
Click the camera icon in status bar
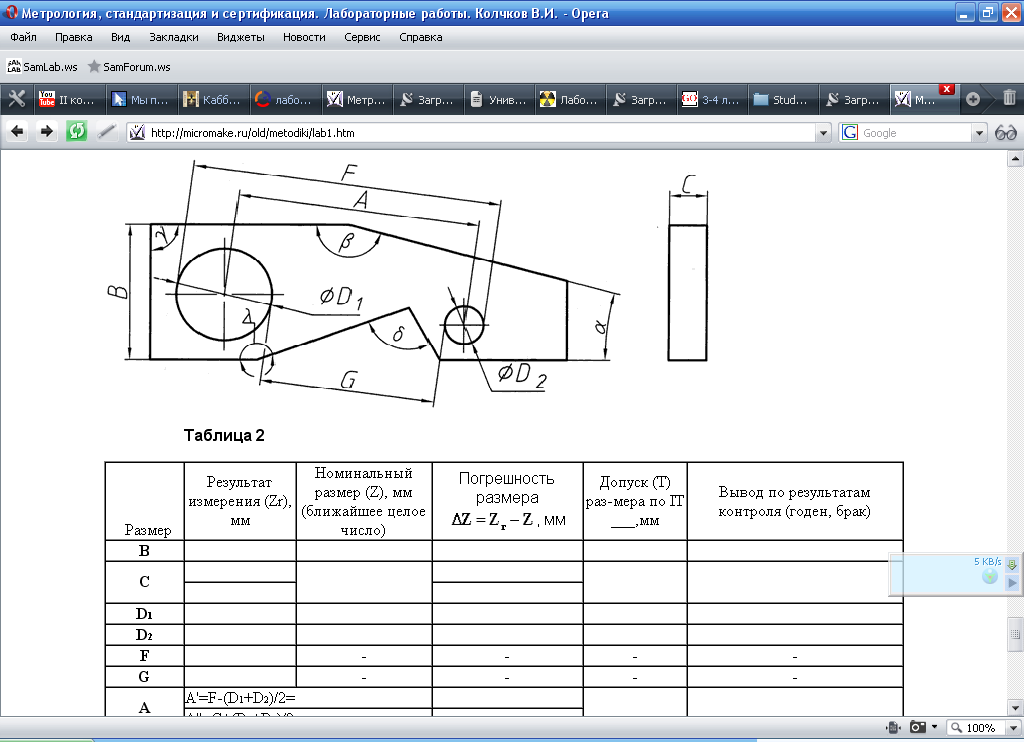(x=918, y=727)
